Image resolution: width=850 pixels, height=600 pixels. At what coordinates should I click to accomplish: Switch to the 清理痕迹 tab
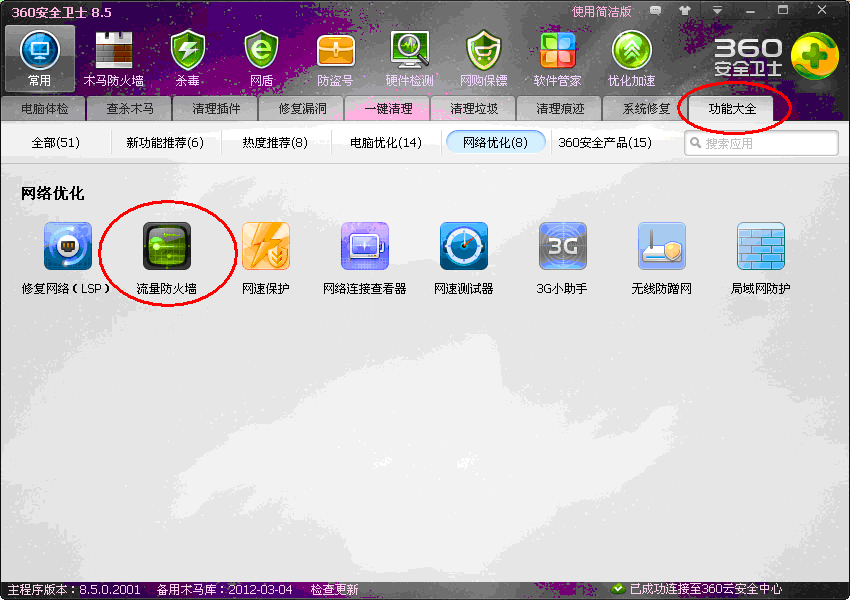tap(560, 109)
